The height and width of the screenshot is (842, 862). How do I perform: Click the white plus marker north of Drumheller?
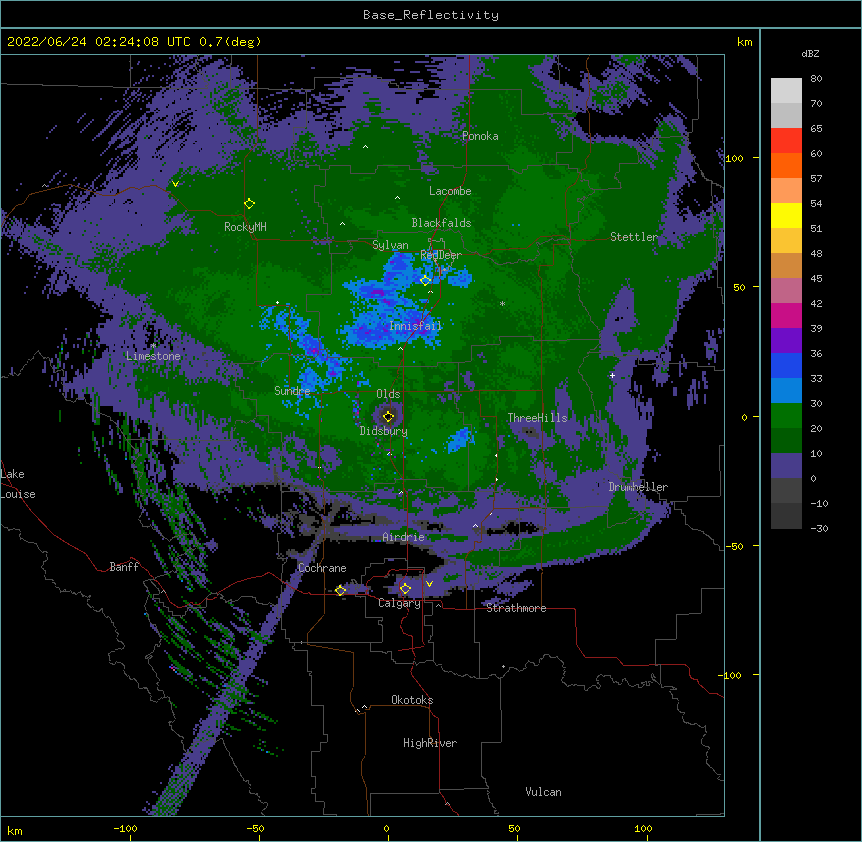click(x=612, y=375)
